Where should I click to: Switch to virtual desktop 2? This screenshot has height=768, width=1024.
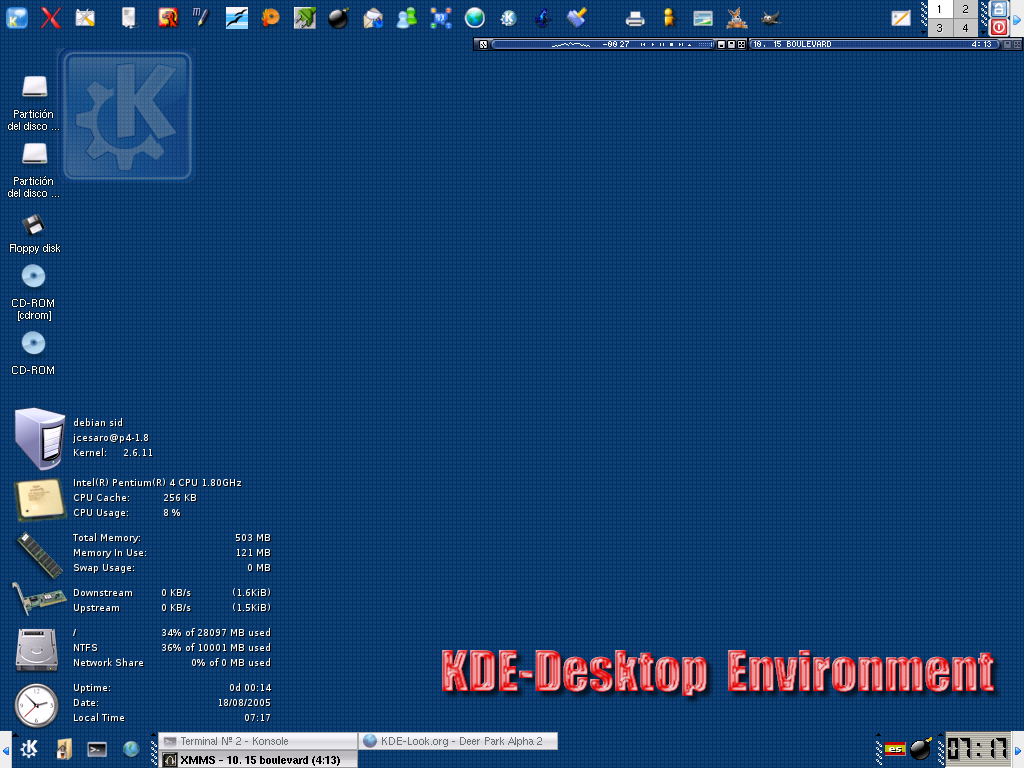tap(965, 9)
